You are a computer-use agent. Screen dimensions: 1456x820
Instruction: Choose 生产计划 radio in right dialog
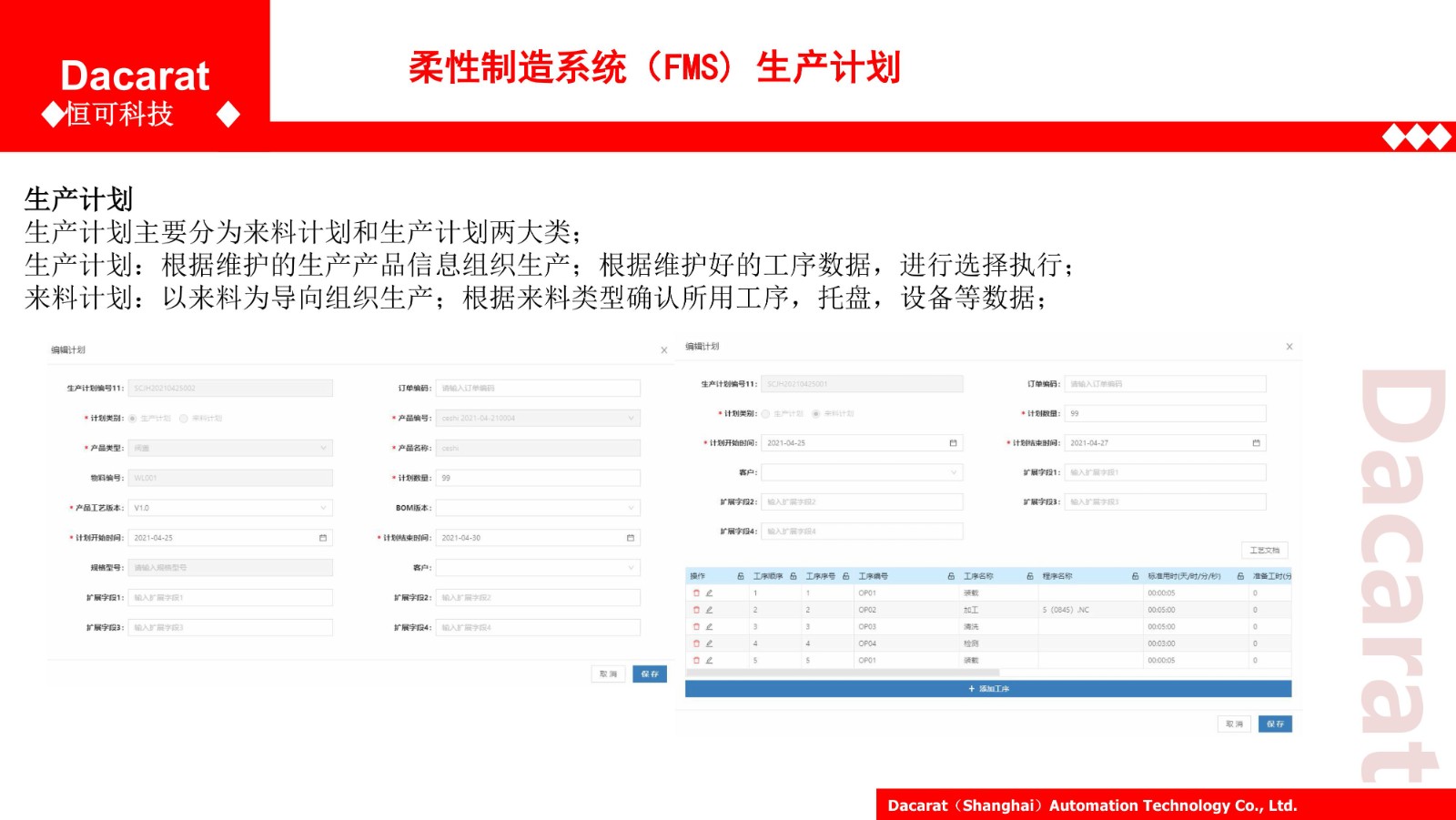click(x=765, y=414)
